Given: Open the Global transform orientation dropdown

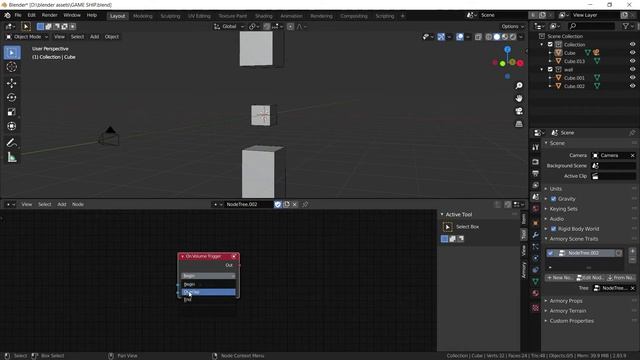Looking at the screenshot, I should [229, 27].
